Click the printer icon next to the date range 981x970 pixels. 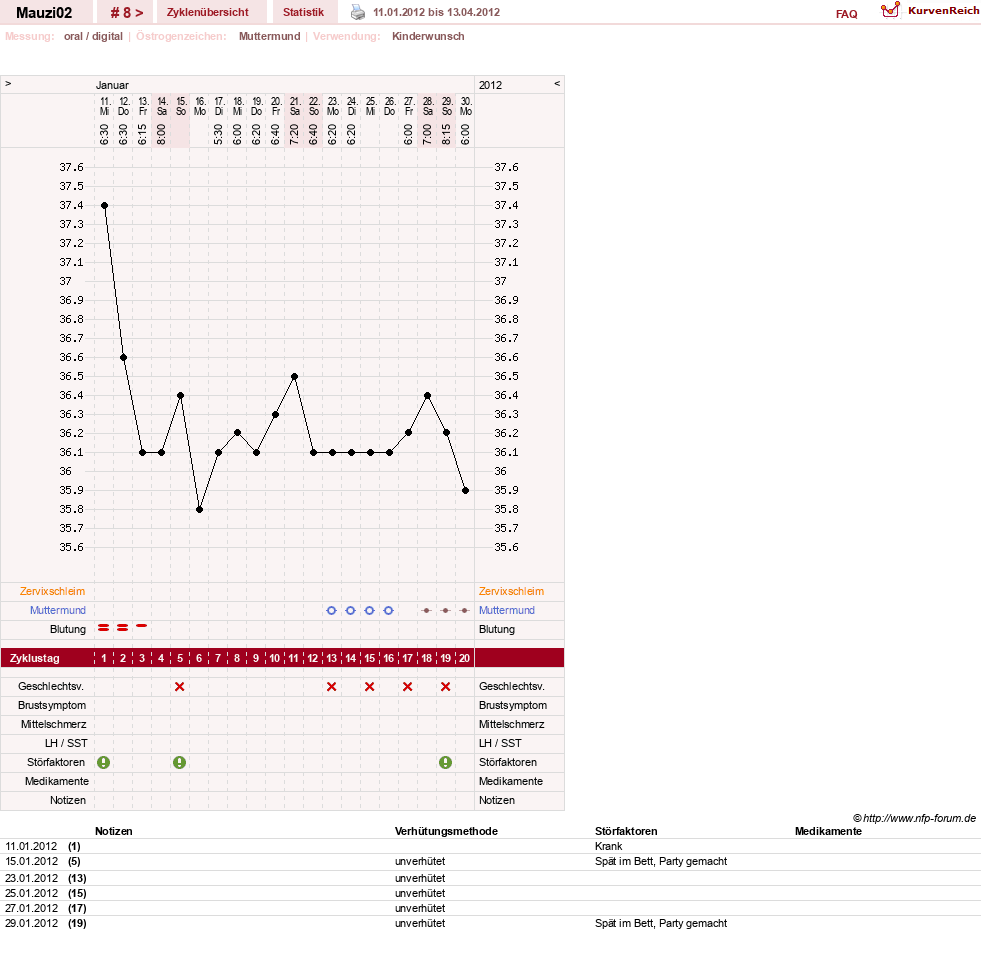point(357,12)
